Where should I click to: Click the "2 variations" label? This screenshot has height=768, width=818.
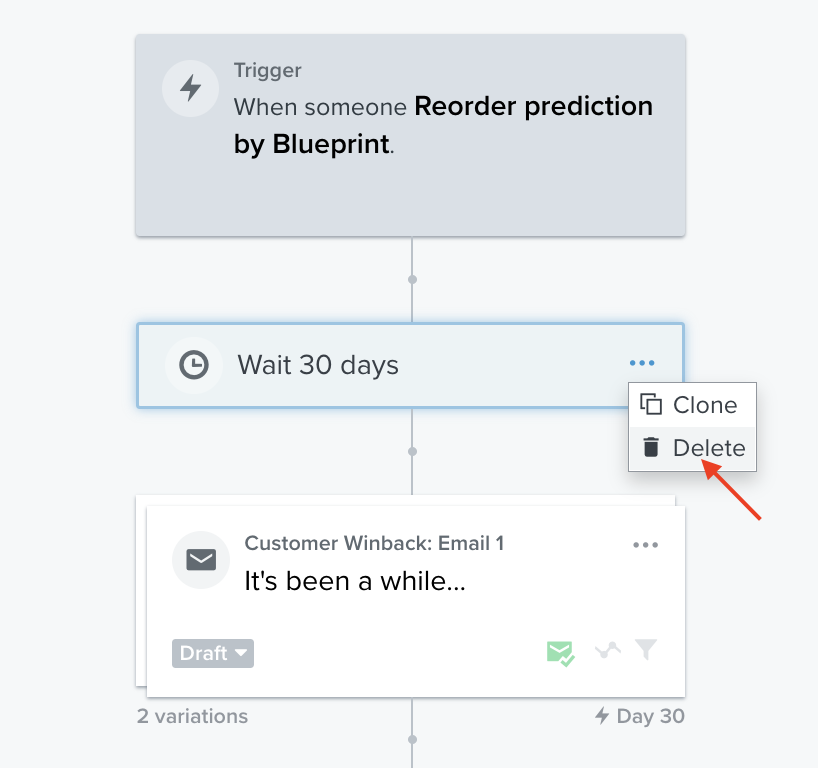pyautogui.click(x=192, y=716)
